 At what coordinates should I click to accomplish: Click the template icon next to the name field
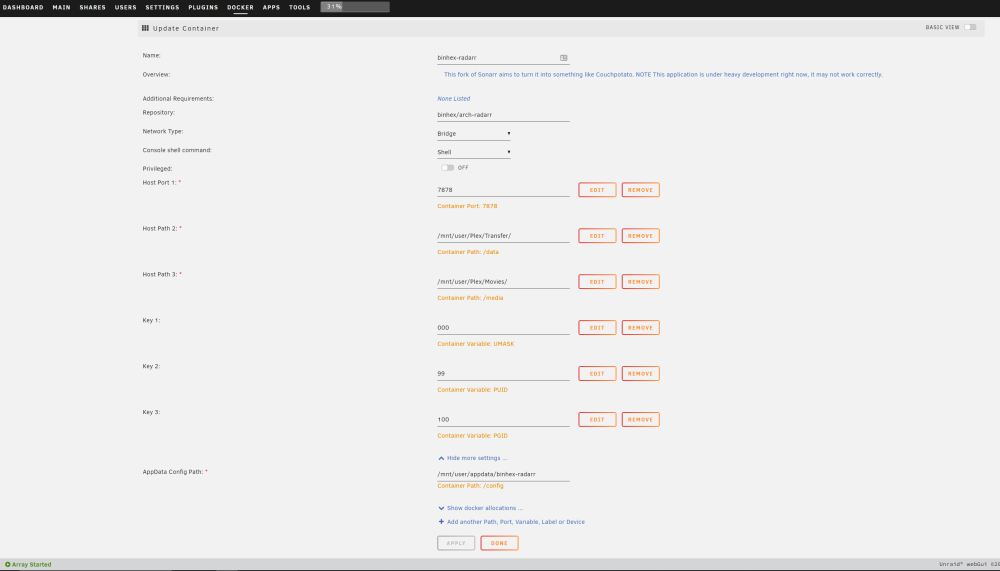[x=564, y=58]
